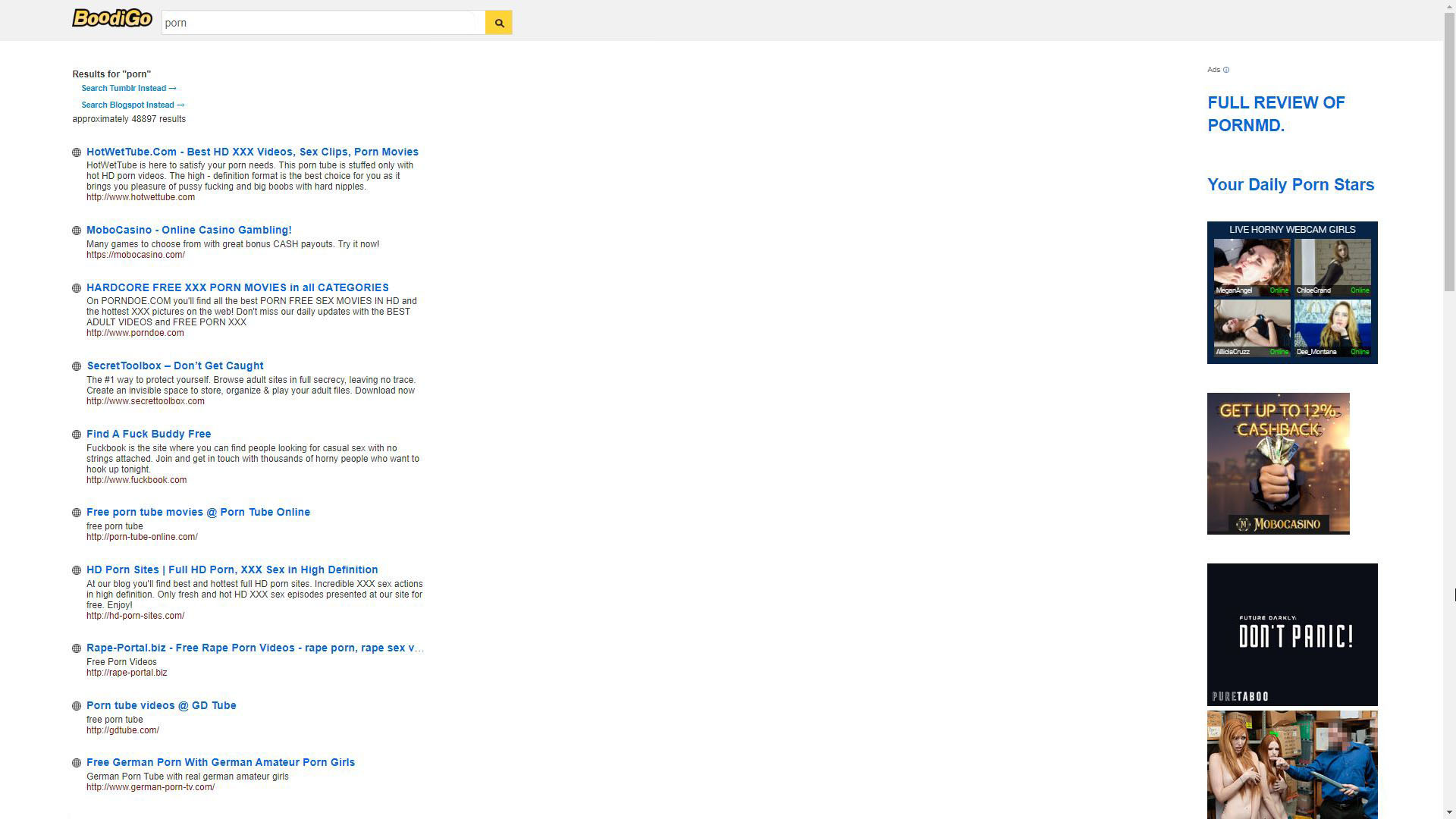This screenshot has height=819, width=1456.
Task: Click the Ads info circle icon
Action: pos(1226,70)
